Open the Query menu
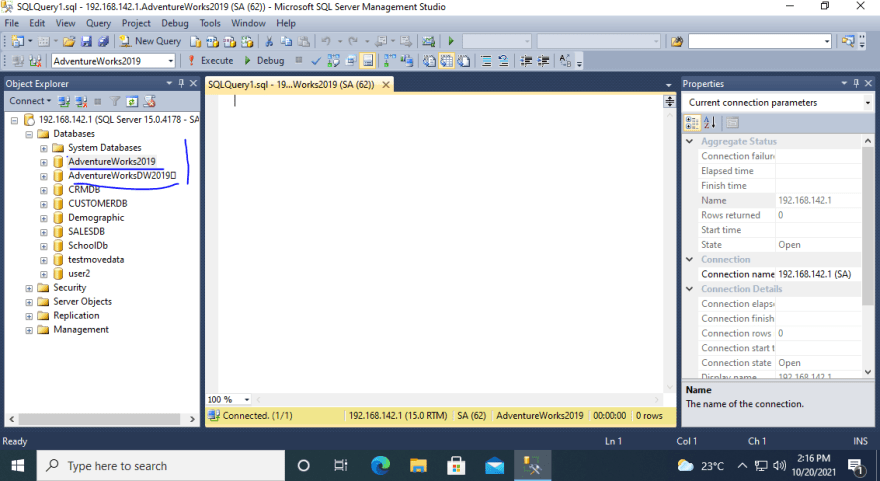 click(x=98, y=23)
